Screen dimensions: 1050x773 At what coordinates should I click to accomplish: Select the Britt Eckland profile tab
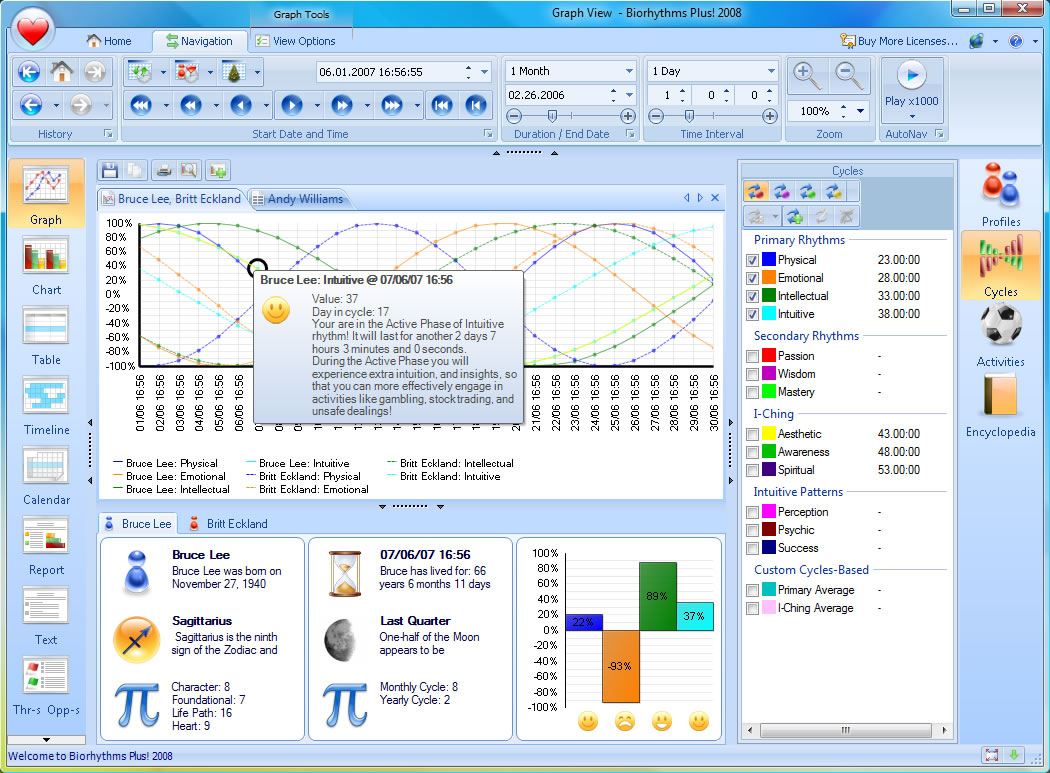[x=229, y=524]
